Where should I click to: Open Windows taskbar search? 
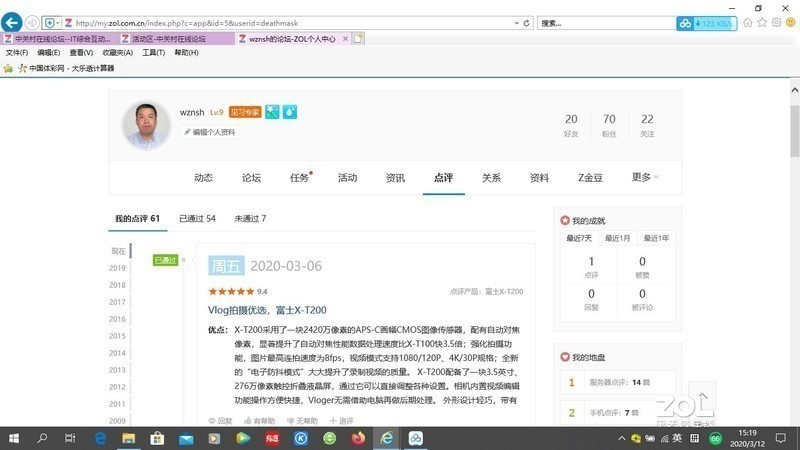(42, 438)
